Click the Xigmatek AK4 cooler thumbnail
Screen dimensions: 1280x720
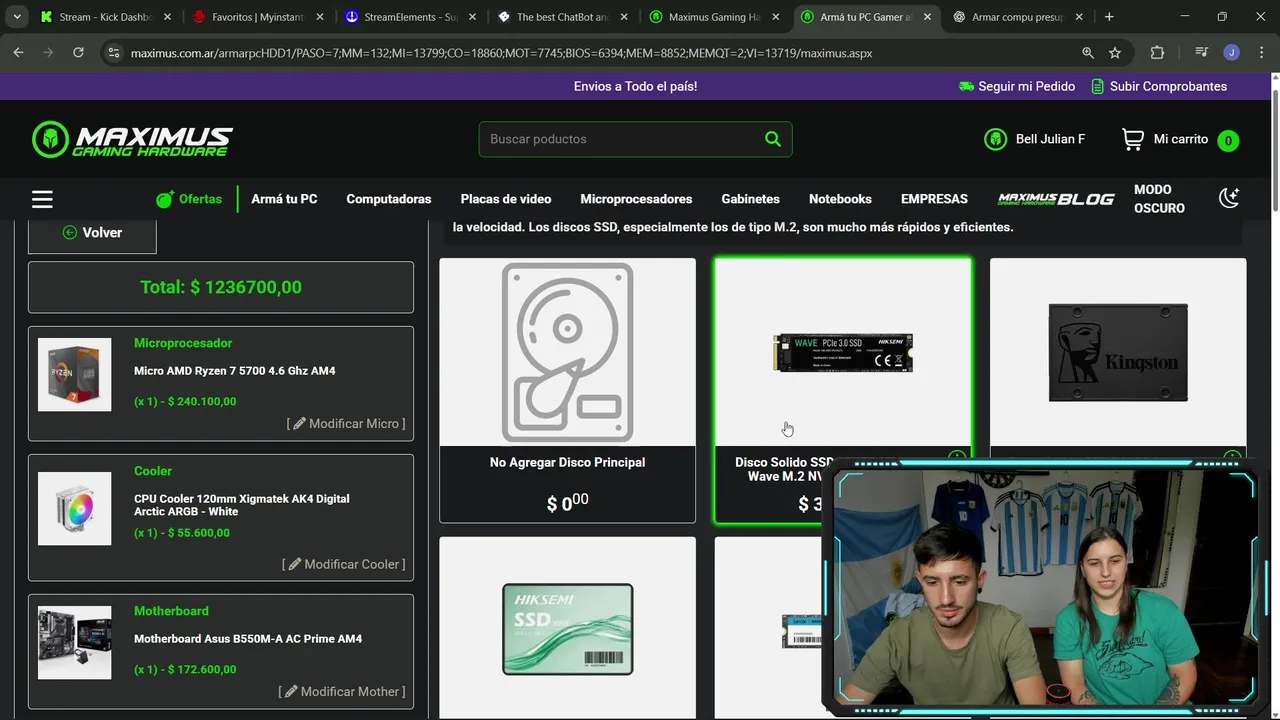coord(75,509)
